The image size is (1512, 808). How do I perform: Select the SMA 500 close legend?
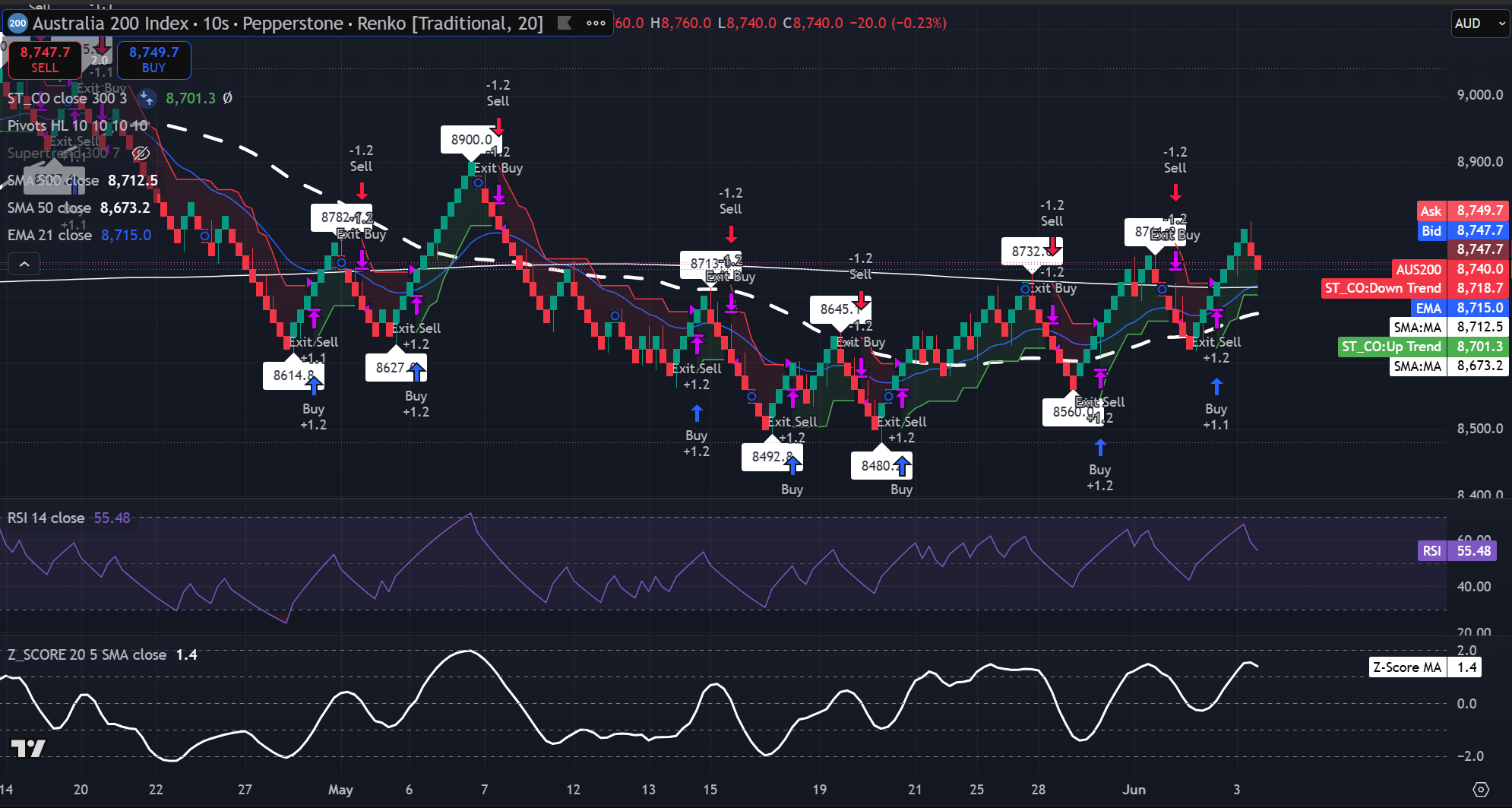53,180
